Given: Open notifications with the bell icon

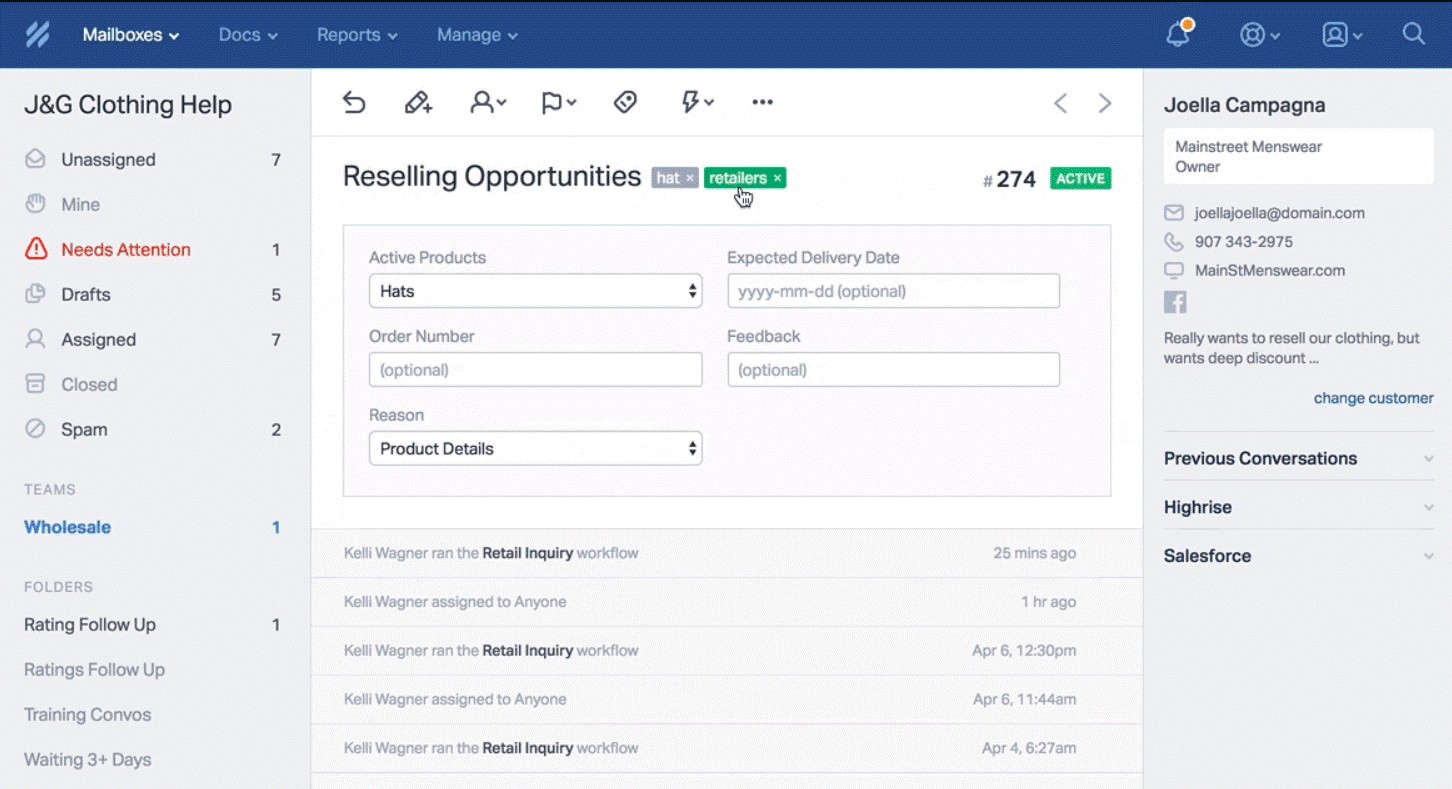Looking at the screenshot, I should 1177,34.
